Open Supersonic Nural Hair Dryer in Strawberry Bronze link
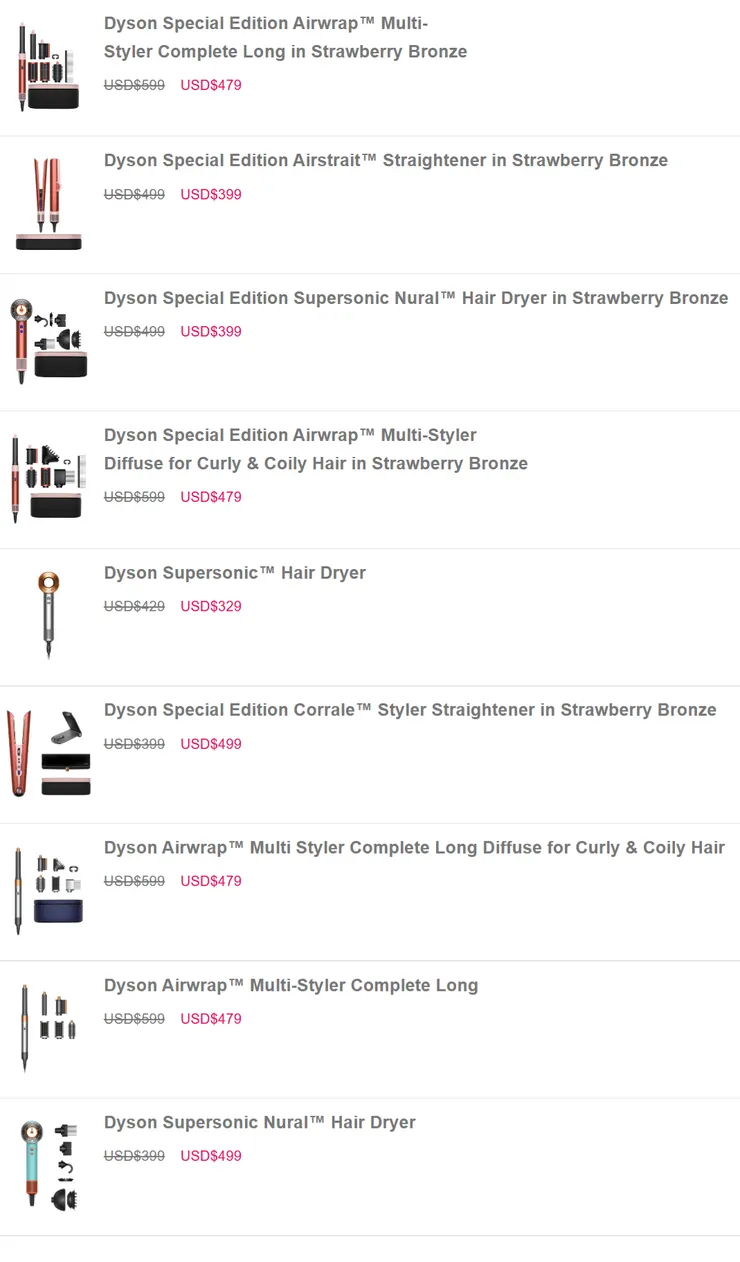740x1262 pixels. pyautogui.click(x=415, y=298)
